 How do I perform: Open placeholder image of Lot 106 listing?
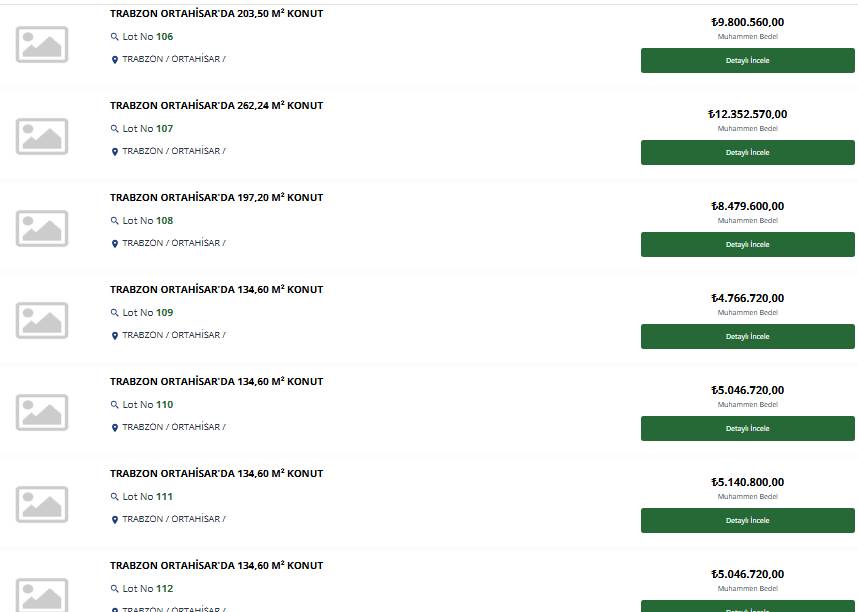click(42, 44)
